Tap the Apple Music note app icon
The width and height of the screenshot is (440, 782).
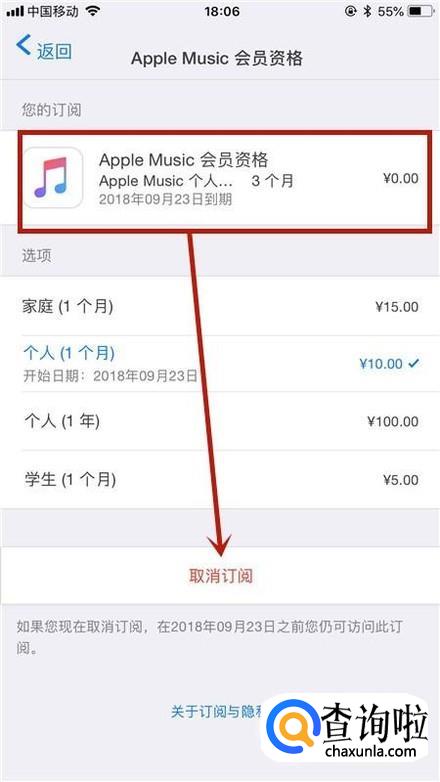click(53, 178)
